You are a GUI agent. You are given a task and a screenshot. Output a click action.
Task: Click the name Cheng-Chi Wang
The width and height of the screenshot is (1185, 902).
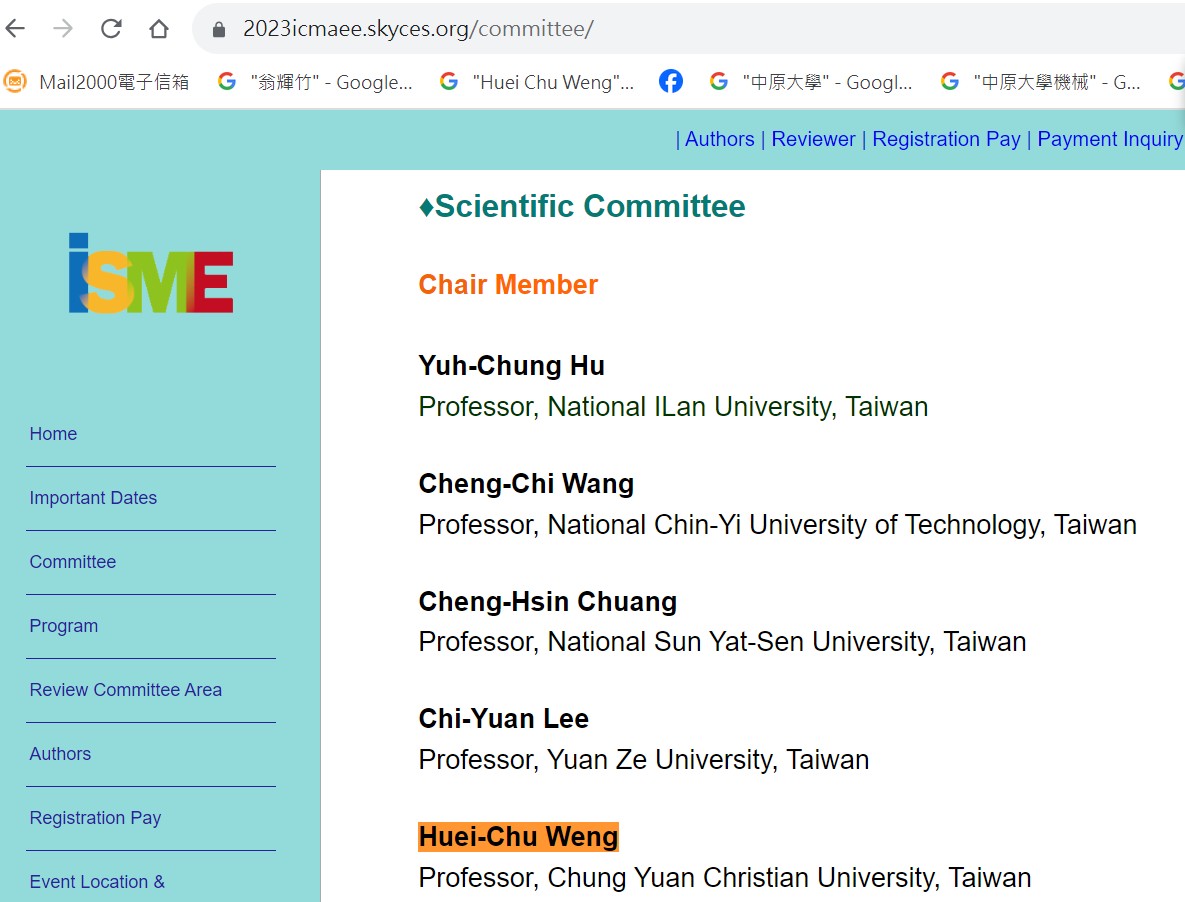tap(526, 483)
